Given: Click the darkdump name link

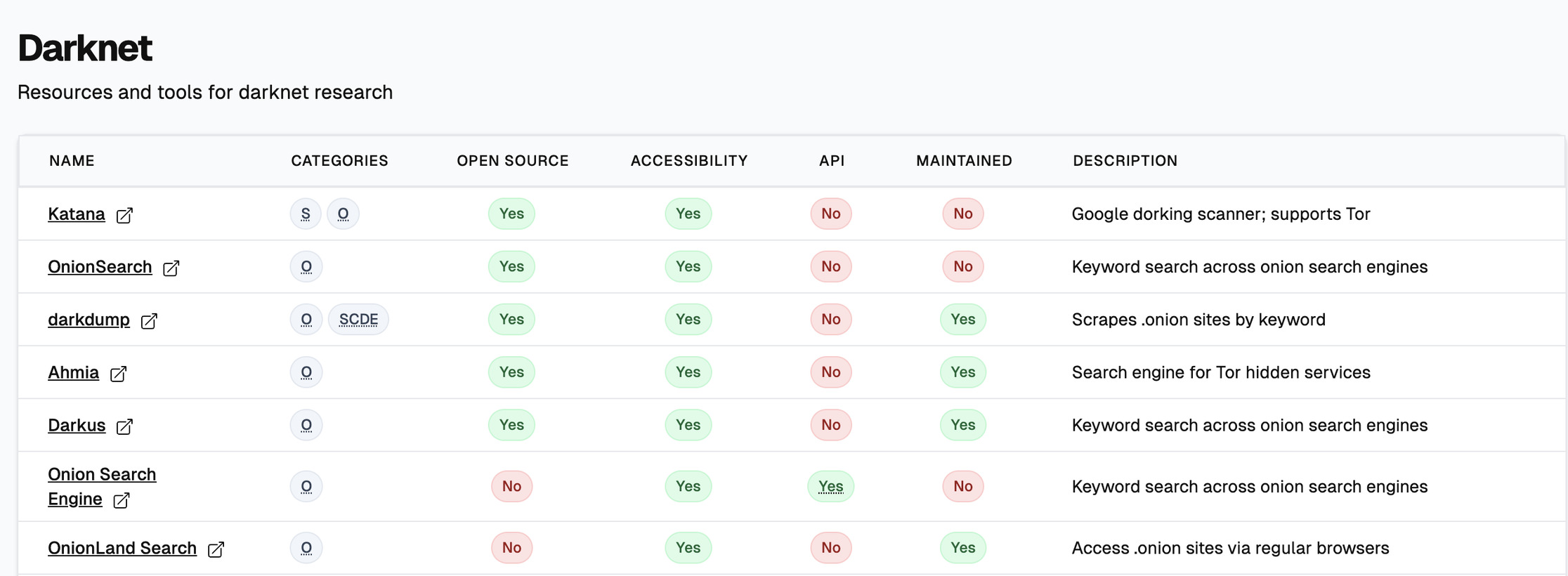Looking at the screenshot, I should click(89, 320).
